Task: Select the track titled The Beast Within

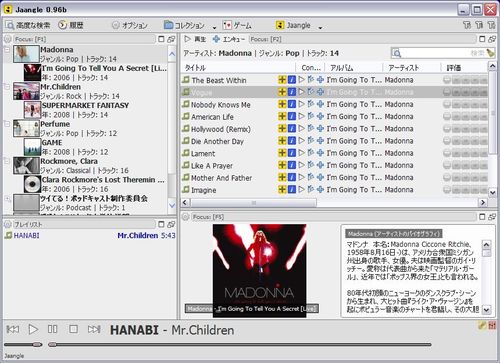Action: pos(219,80)
